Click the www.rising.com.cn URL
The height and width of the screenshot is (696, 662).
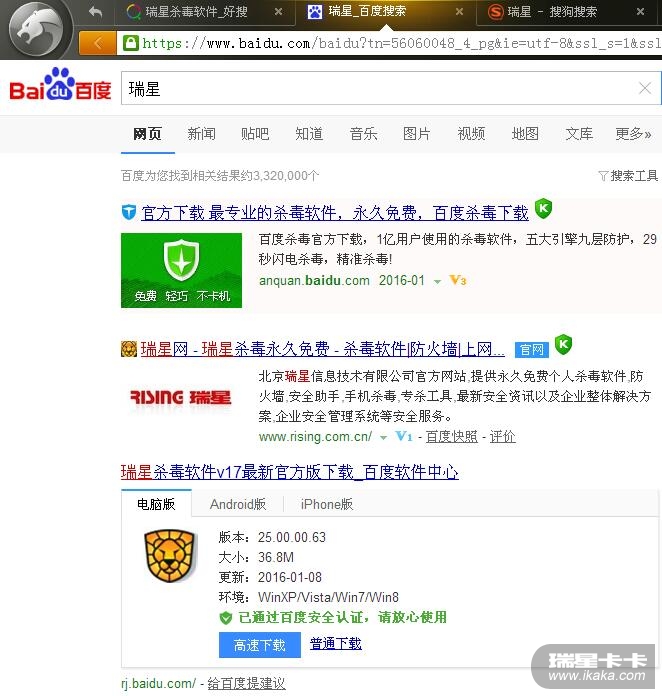click(x=316, y=437)
